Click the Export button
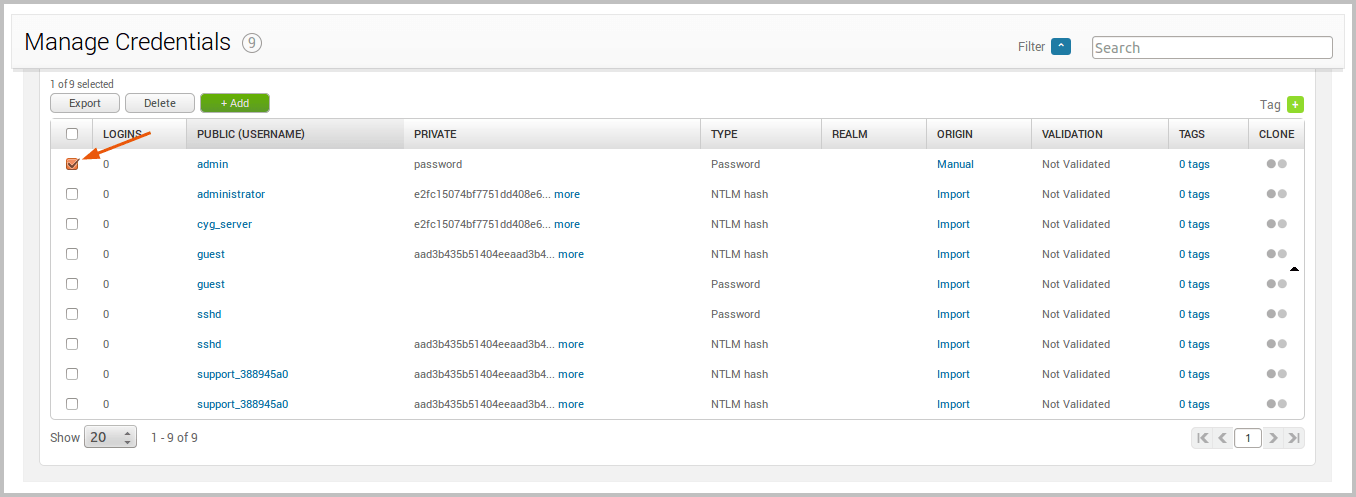The width and height of the screenshot is (1356, 497). (85, 103)
